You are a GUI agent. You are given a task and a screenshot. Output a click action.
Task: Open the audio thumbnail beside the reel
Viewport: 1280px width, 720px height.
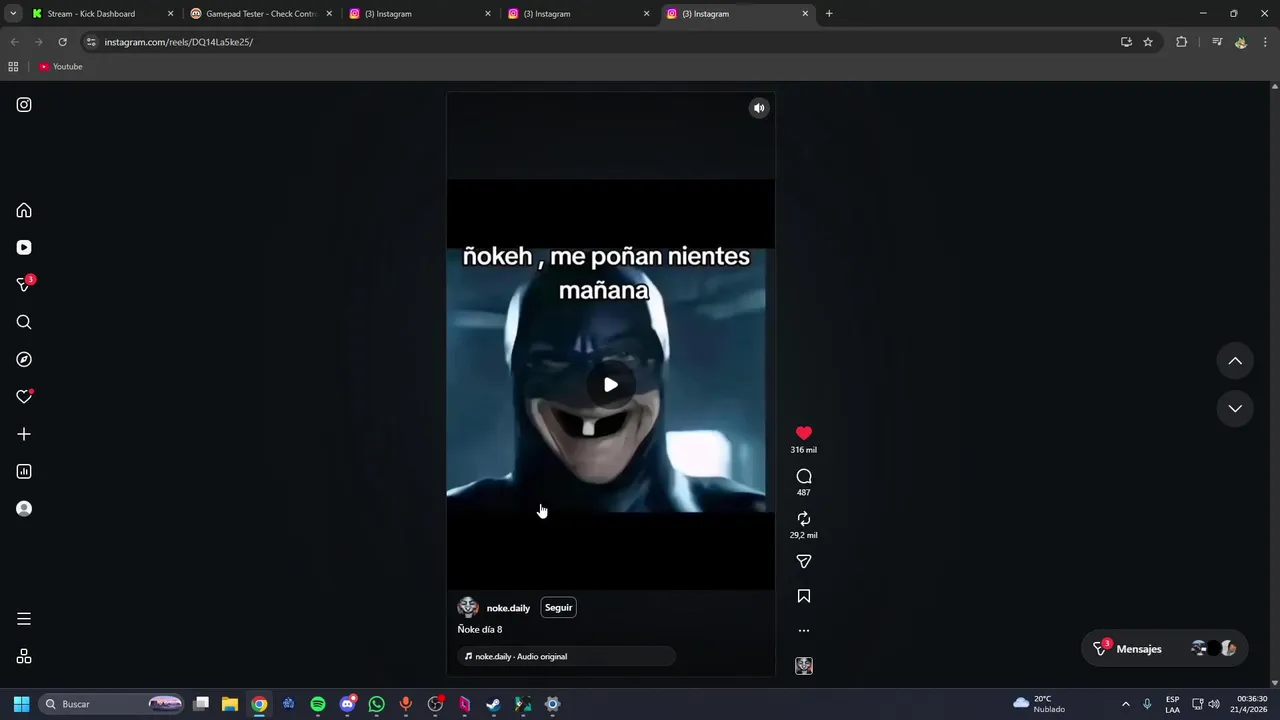pos(803,666)
